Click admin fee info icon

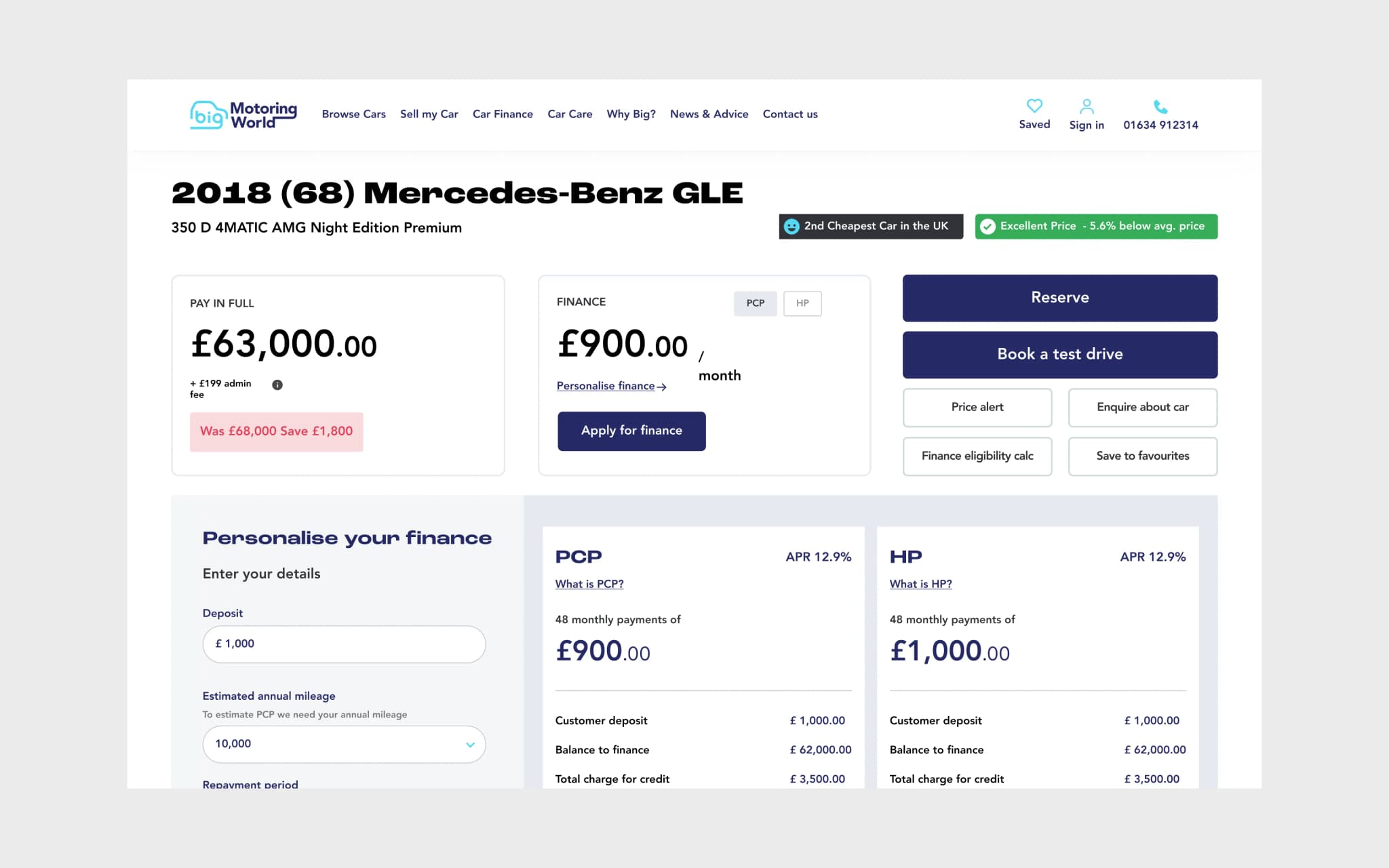(x=277, y=385)
